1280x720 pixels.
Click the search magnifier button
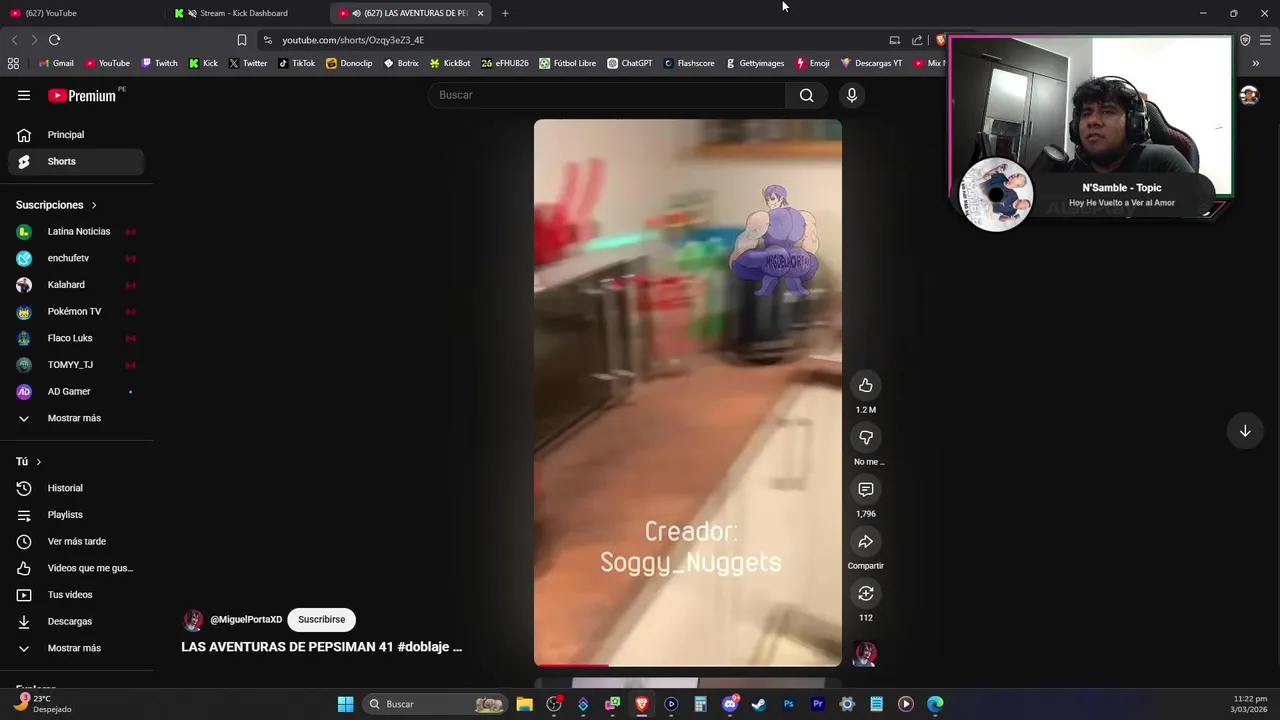tap(806, 95)
